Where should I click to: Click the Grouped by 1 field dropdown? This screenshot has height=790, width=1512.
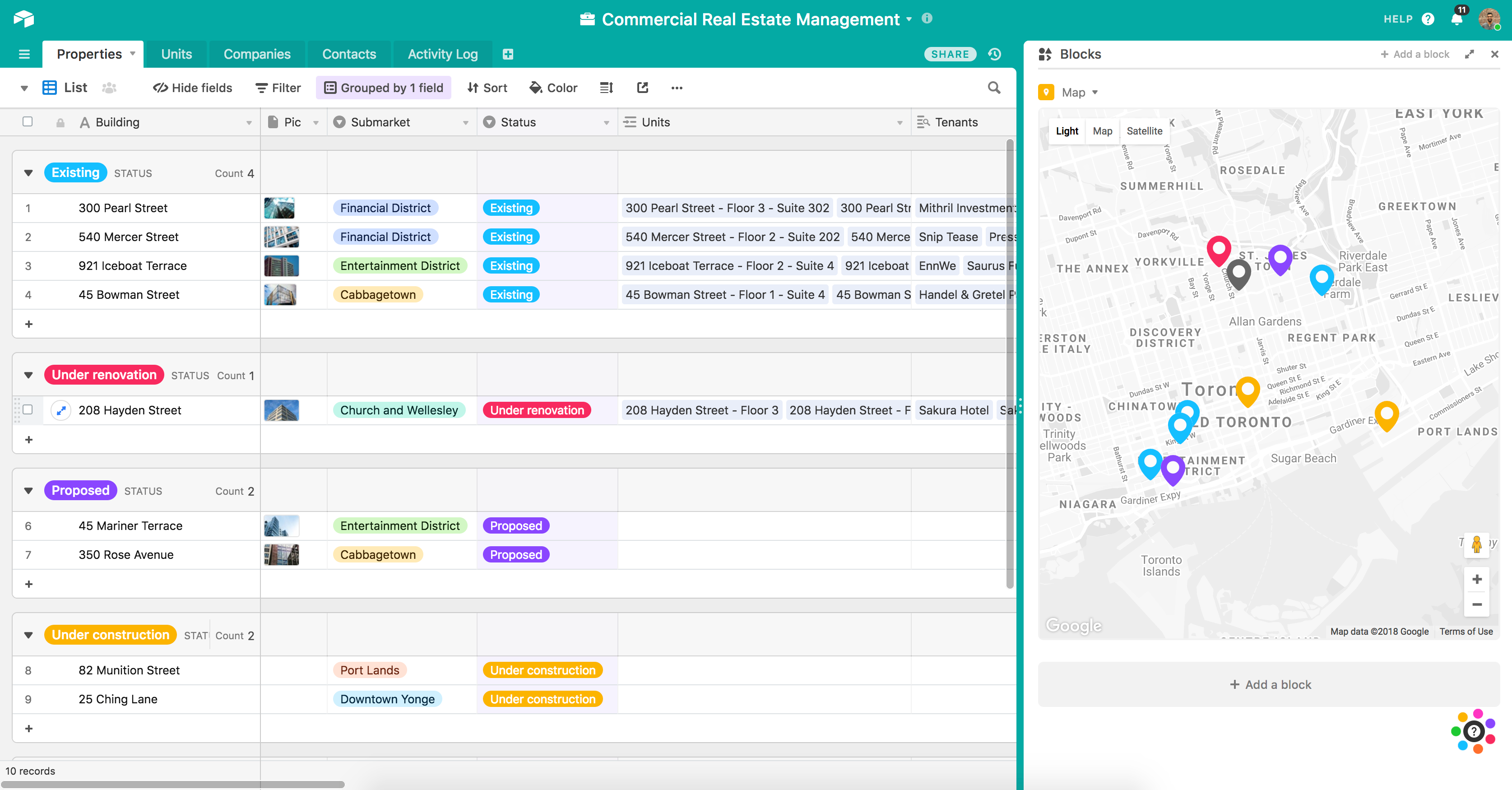point(384,87)
